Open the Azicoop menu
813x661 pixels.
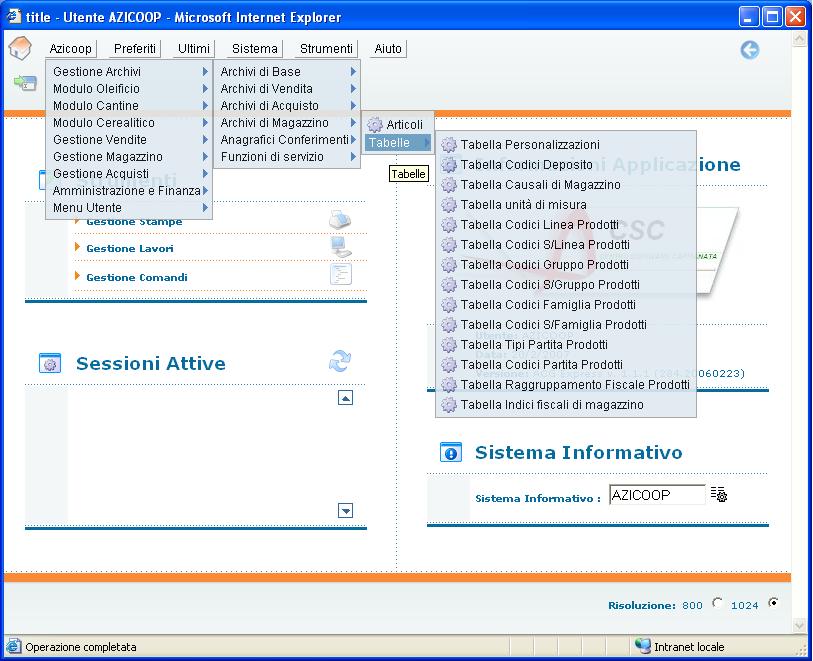71,49
